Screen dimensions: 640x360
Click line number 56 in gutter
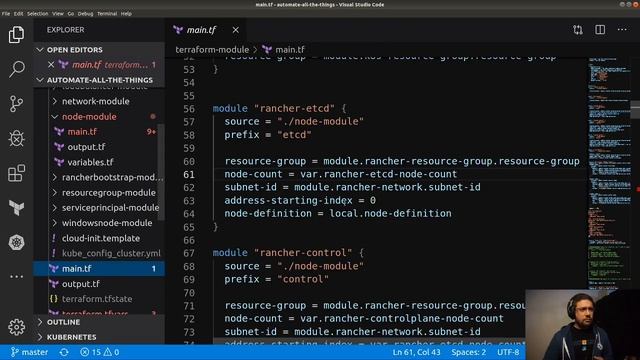point(189,109)
